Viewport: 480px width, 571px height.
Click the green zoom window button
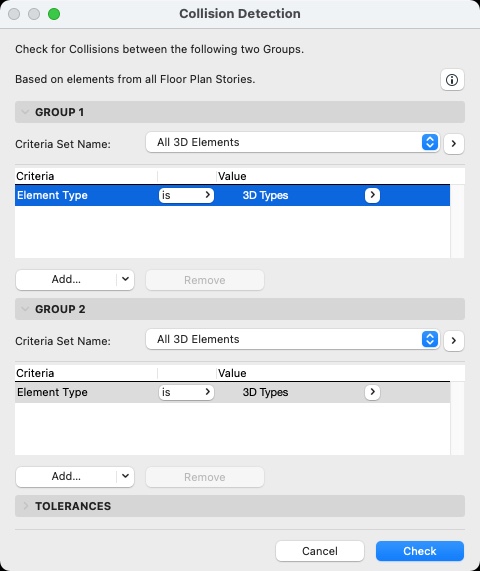click(x=54, y=14)
